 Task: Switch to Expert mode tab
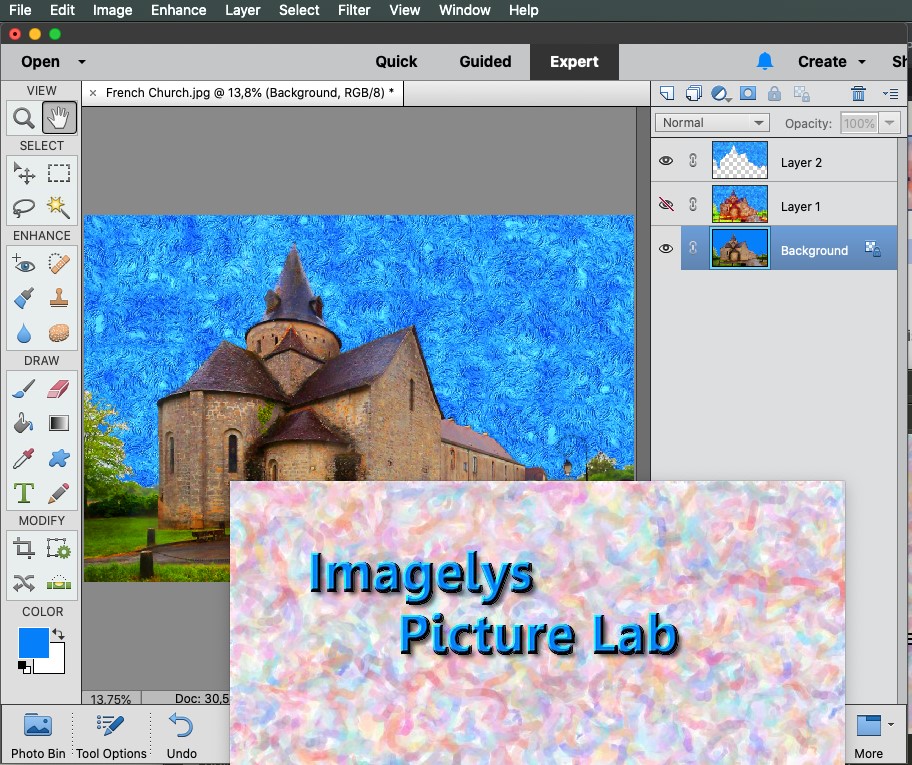point(574,62)
